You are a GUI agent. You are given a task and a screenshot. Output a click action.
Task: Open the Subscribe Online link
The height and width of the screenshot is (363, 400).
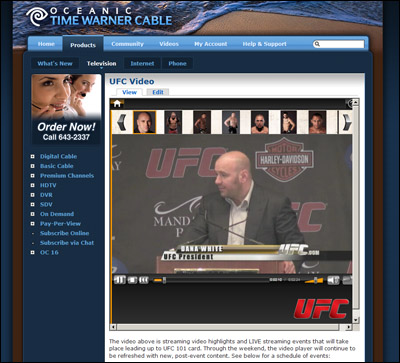pos(64,233)
